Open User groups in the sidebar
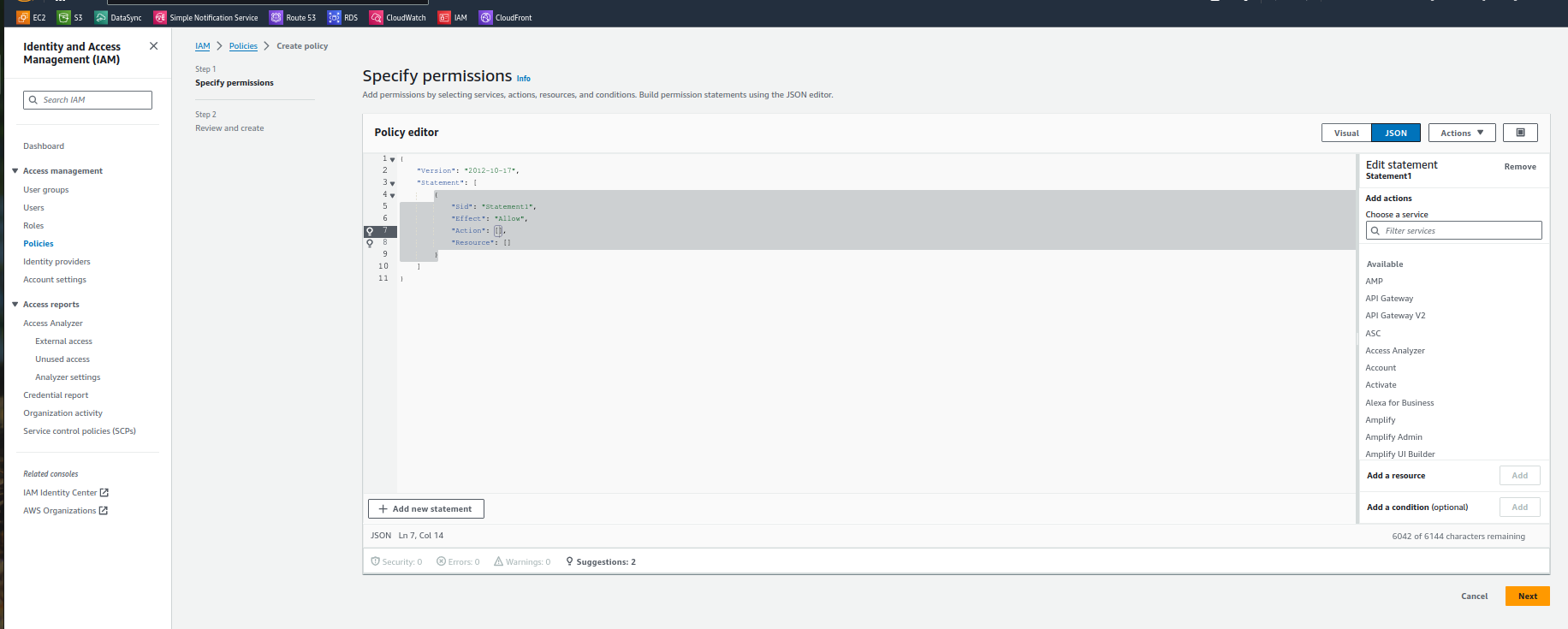 (x=46, y=190)
